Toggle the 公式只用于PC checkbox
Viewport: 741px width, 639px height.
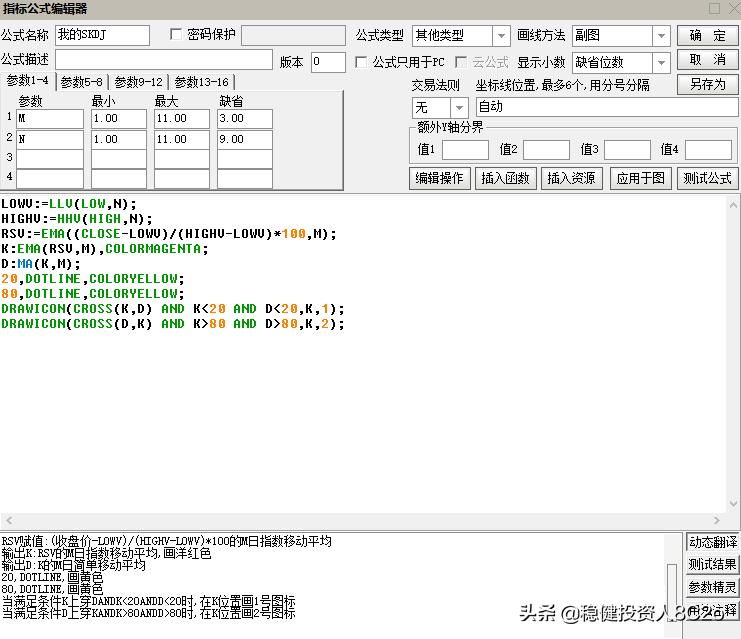pos(362,62)
